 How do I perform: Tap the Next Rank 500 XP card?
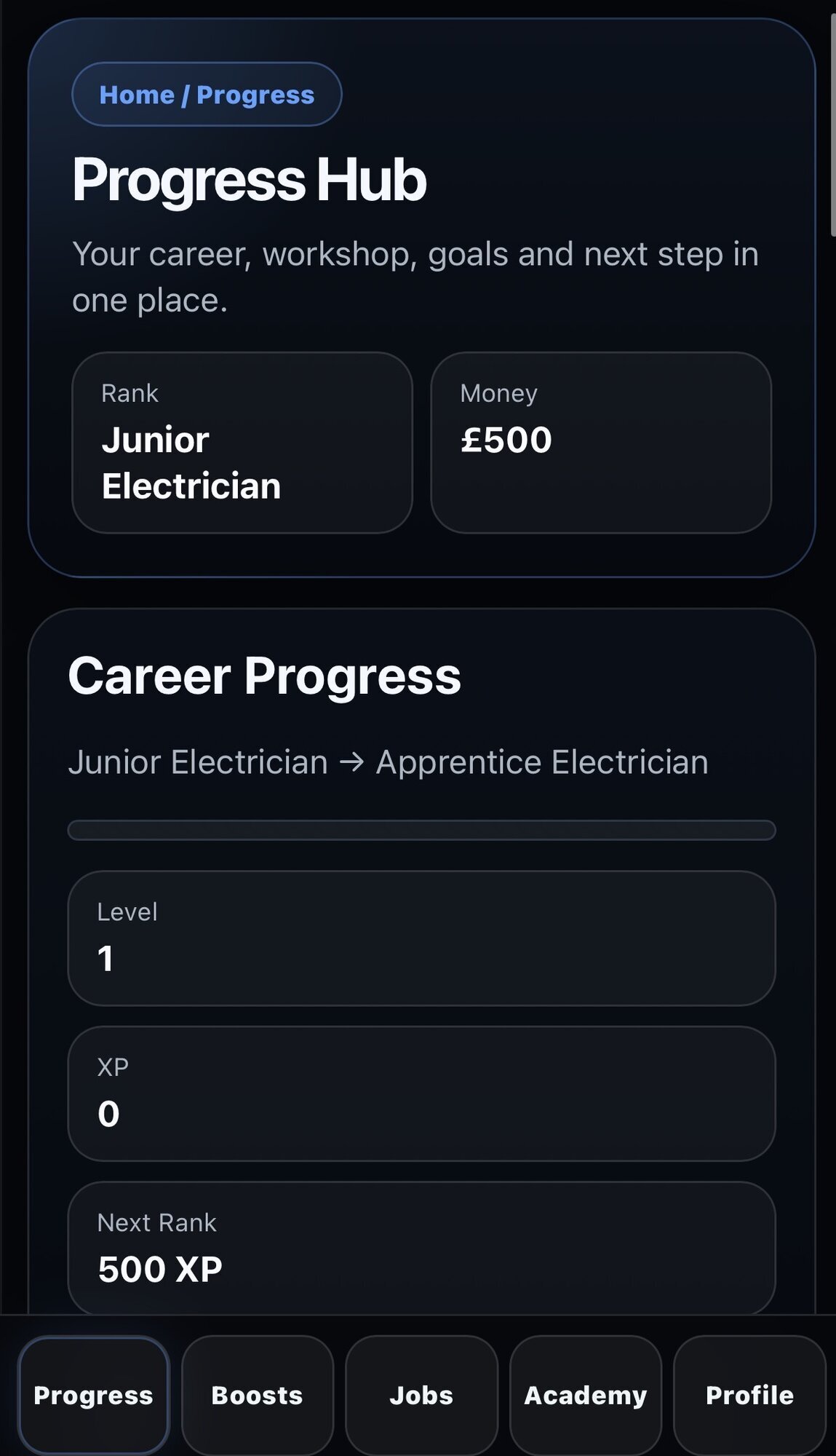coord(421,1249)
